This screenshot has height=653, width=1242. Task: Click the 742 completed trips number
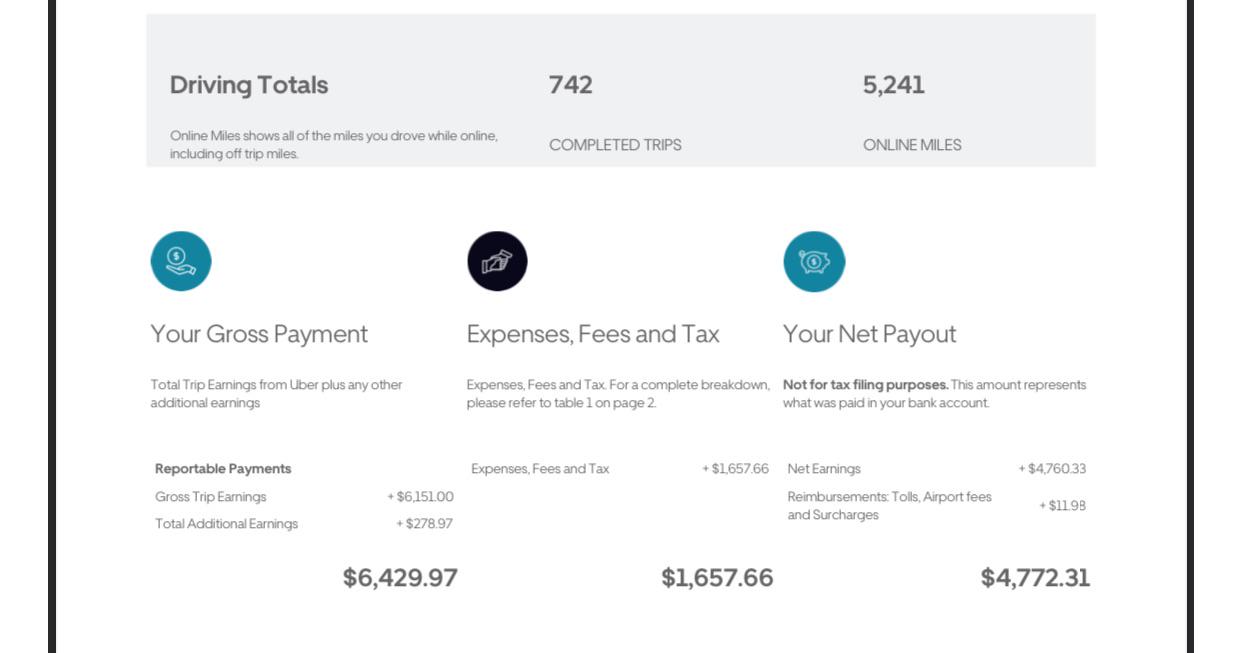pos(570,85)
